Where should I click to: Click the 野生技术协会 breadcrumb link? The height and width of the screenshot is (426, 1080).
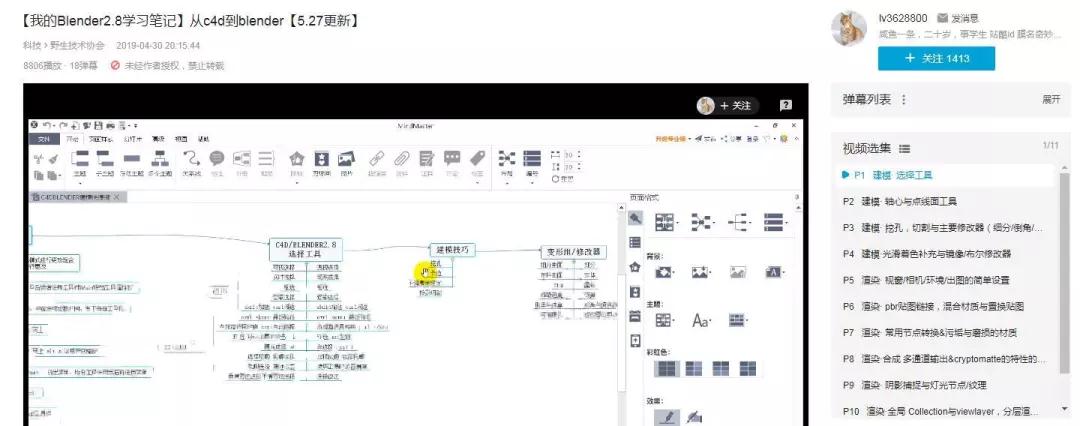pyautogui.click(x=77, y=45)
